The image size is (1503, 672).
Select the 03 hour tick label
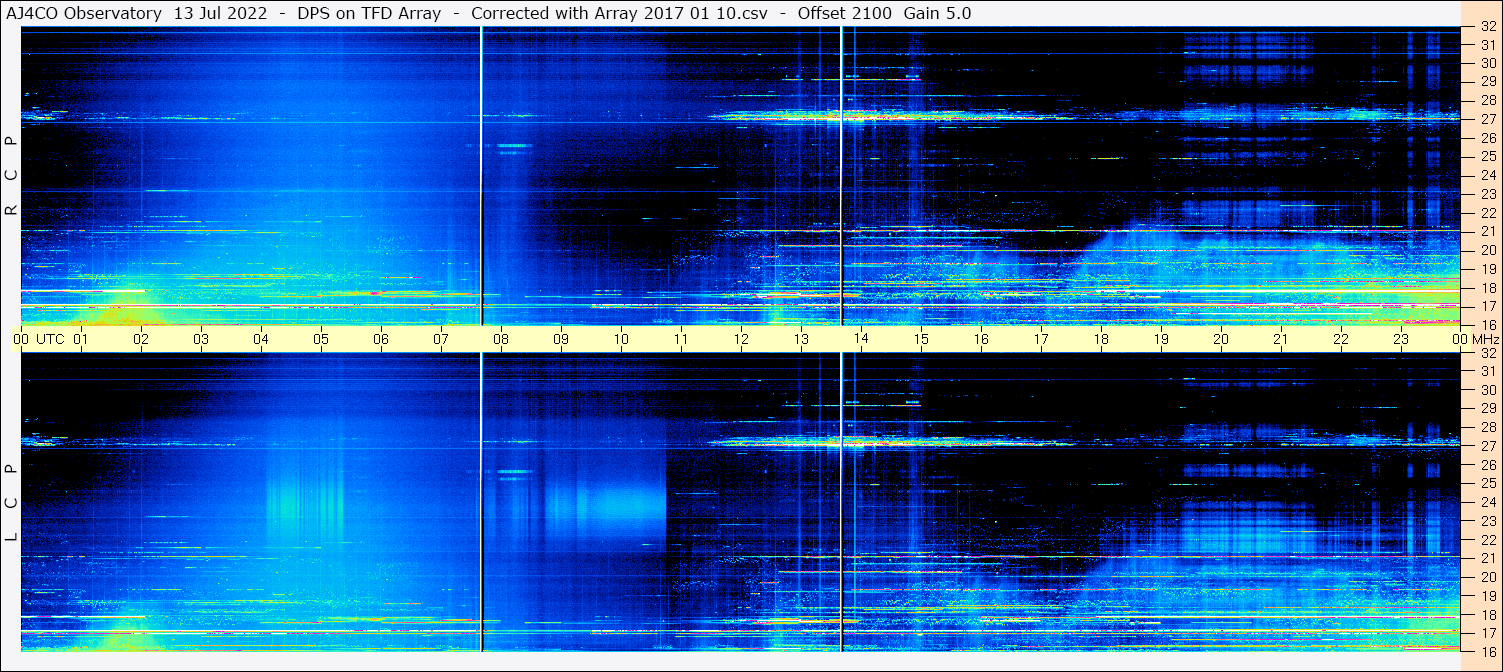201,339
